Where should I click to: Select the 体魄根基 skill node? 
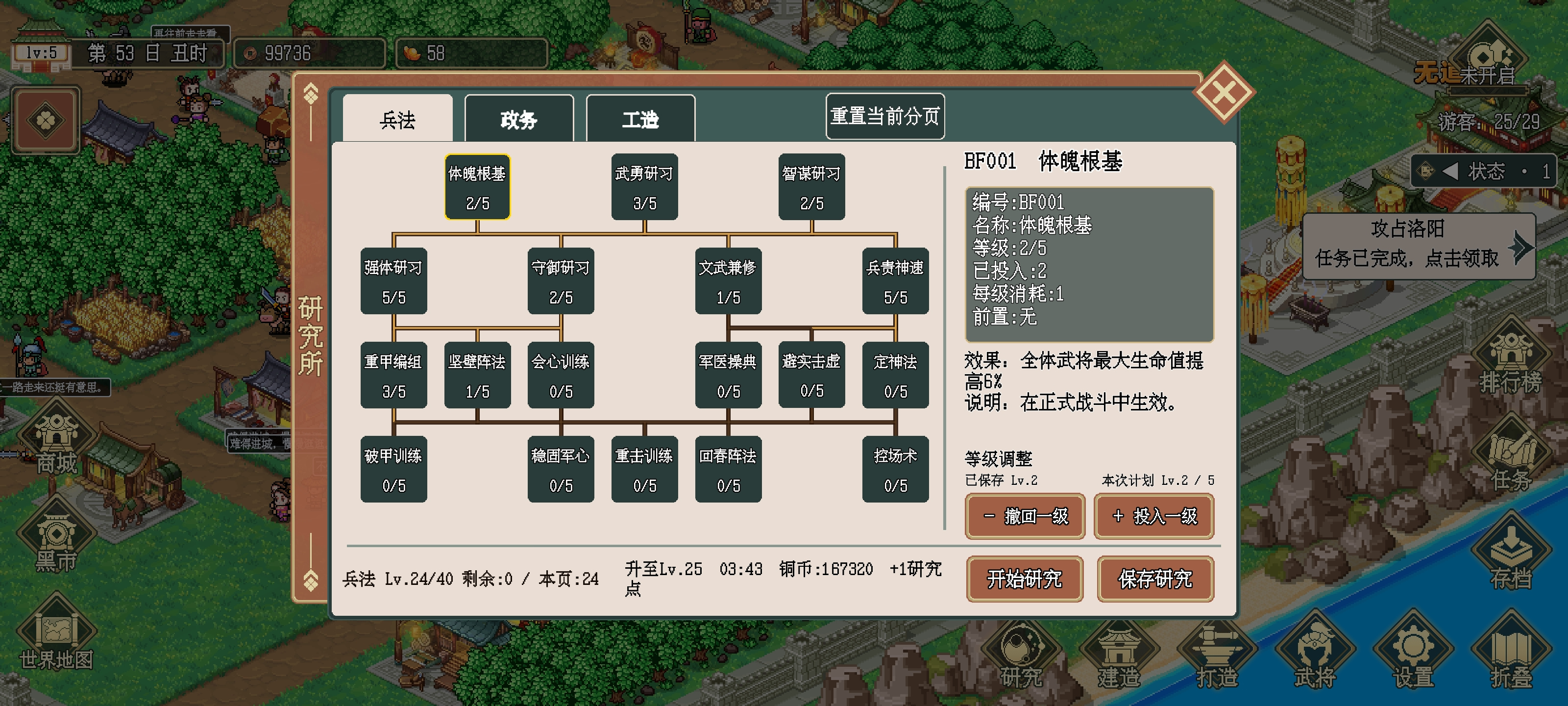click(x=477, y=187)
